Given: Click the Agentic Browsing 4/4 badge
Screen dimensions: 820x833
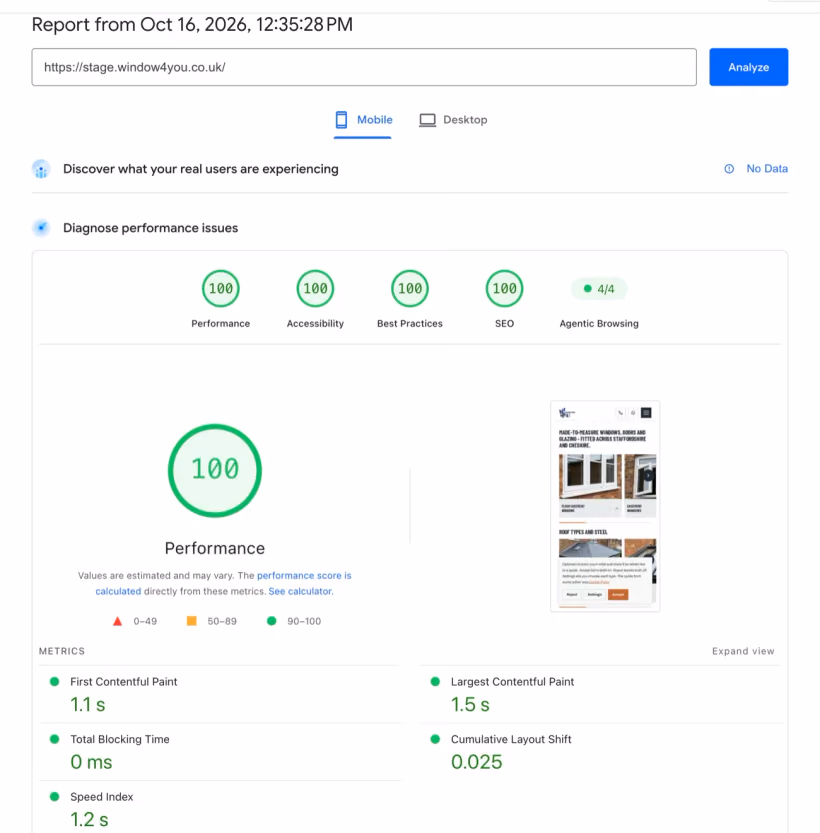Looking at the screenshot, I should (x=599, y=289).
